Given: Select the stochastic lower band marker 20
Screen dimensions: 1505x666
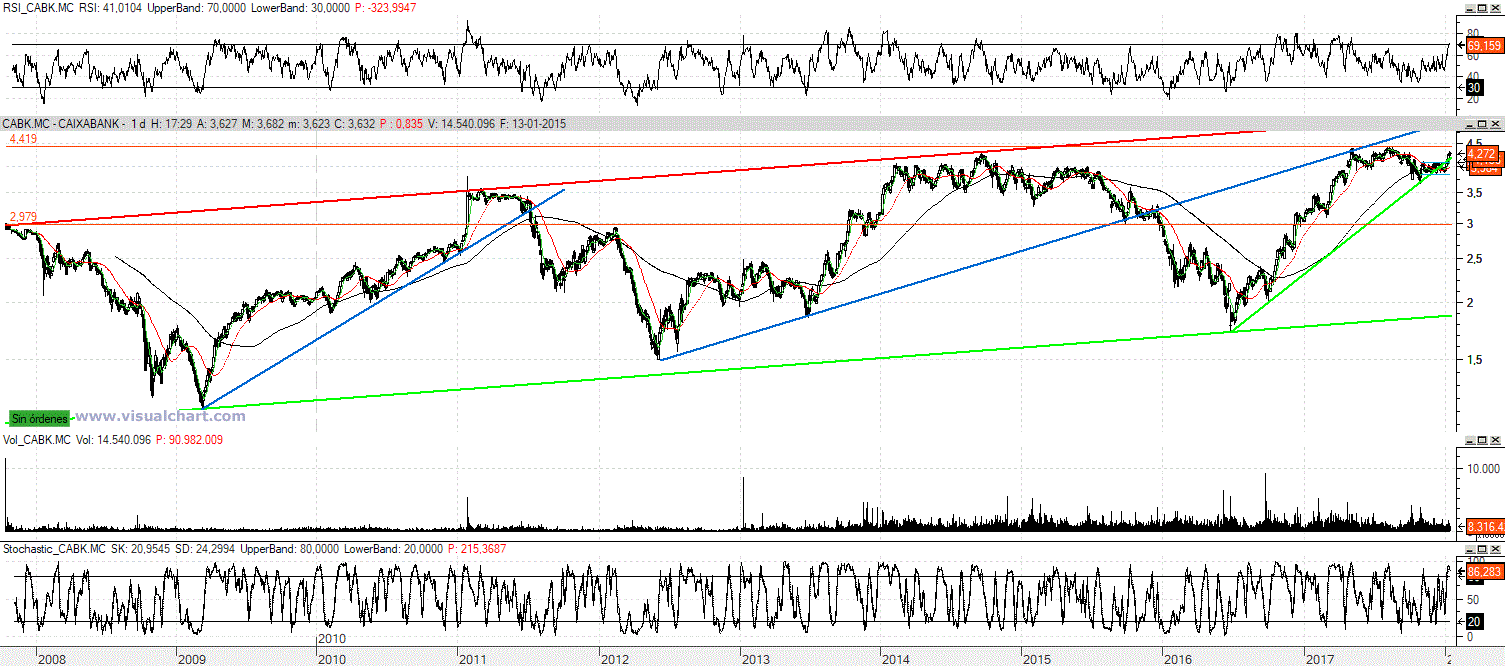Looking at the screenshot, I should (x=1474, y=622).
